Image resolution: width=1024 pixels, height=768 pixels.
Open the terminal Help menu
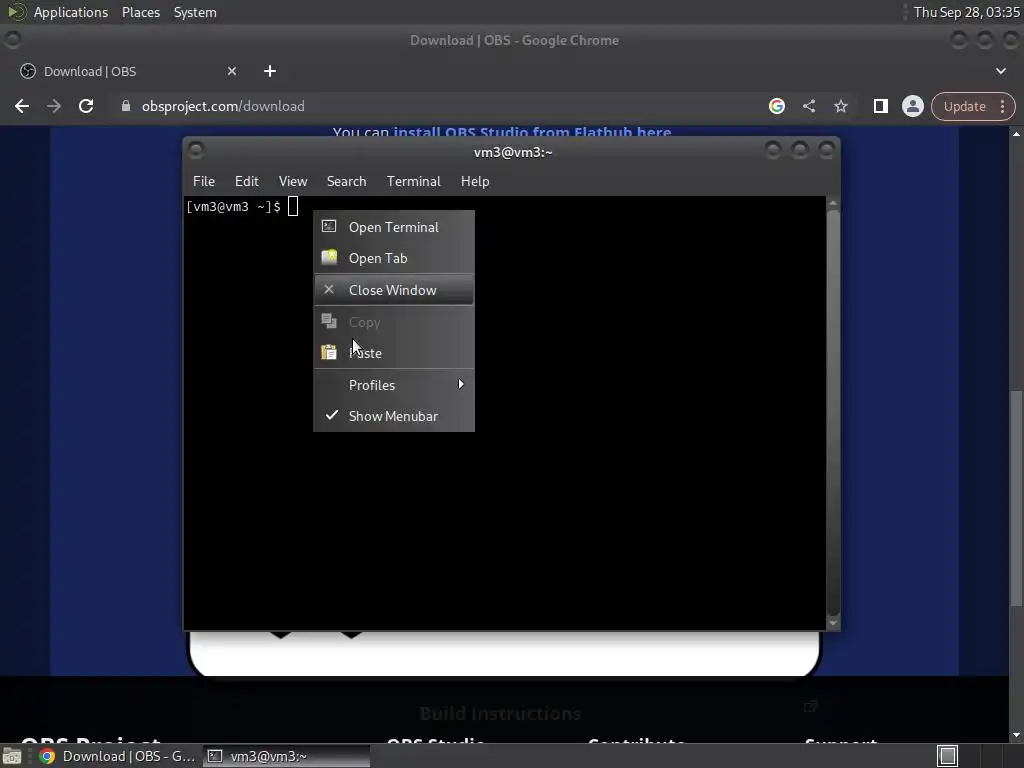475,182
